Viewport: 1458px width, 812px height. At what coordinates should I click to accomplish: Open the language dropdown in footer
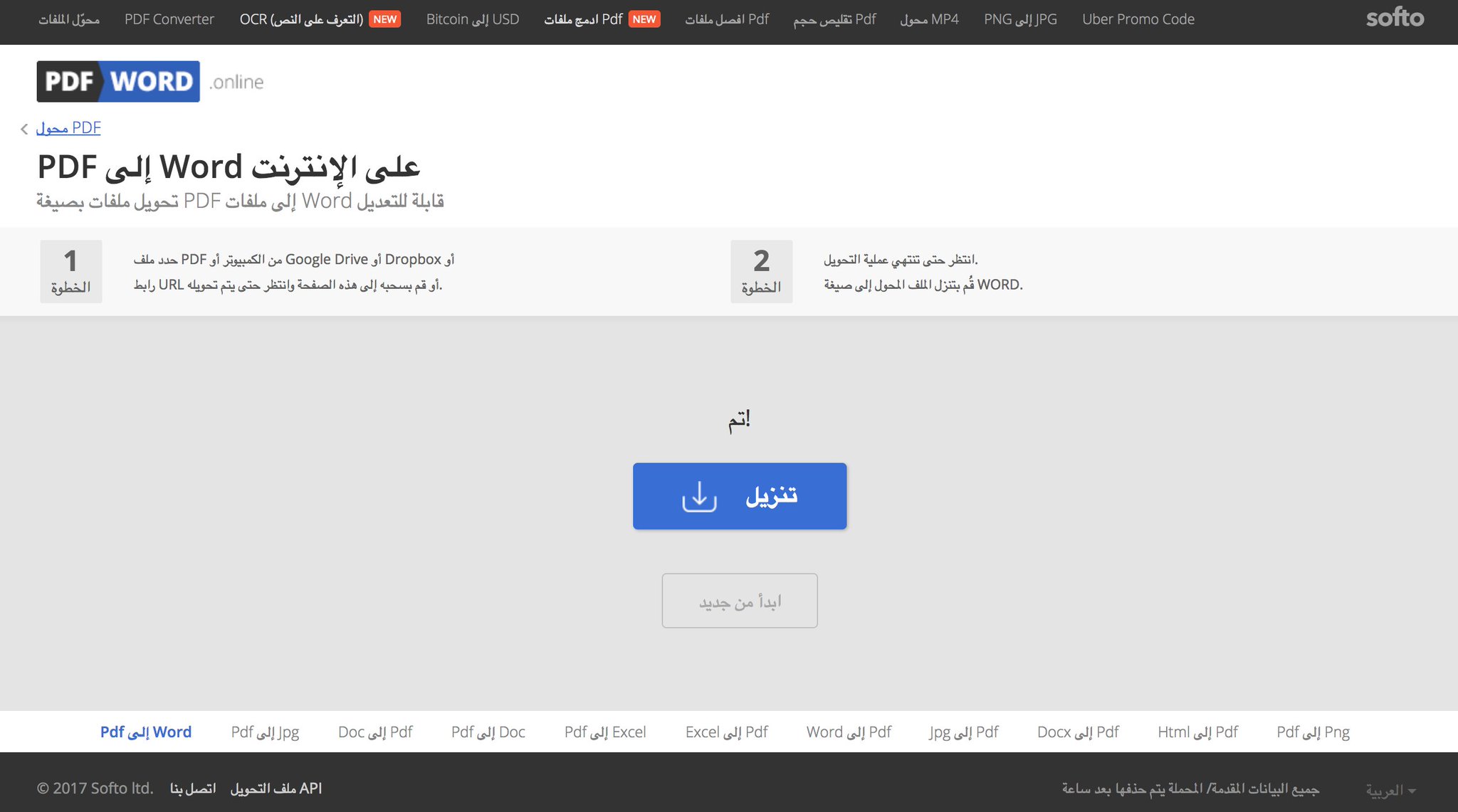click(x=1390, y=789)
